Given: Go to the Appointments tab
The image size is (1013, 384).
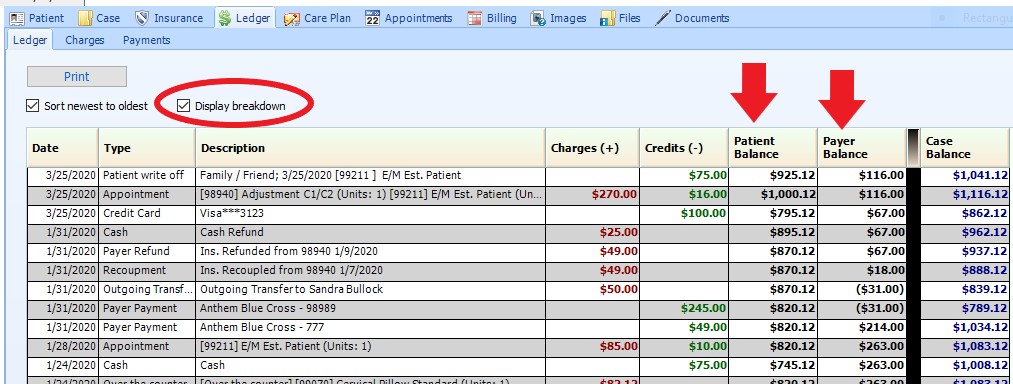Looking at the screenshot, I should point(409,18).
